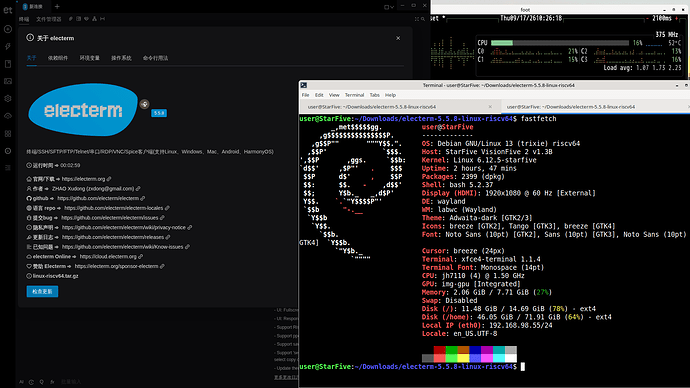
Task: Click the blue block in the upper fastfetch color row
Action: 475,350
